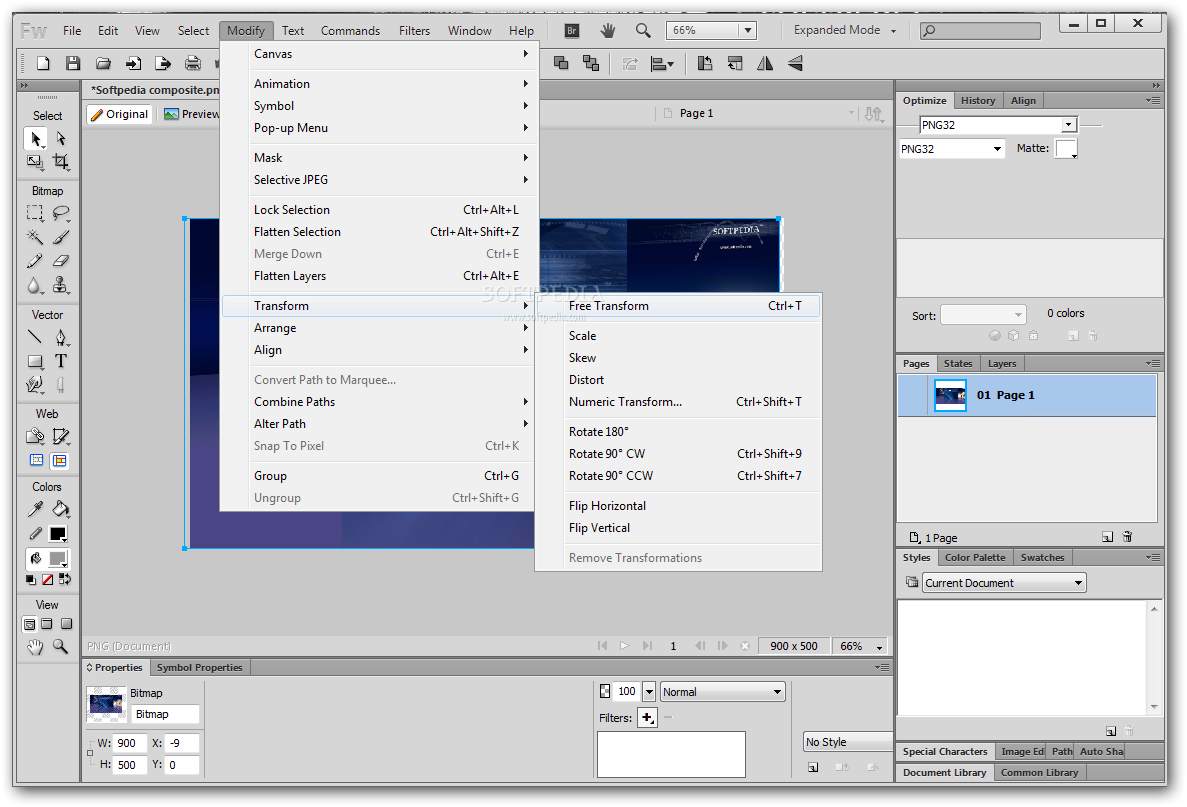Image resolution: width=1187 pixels, height=807 pixels.
Task: Click the delete page trash icon
Action: tap(1127, 537)
